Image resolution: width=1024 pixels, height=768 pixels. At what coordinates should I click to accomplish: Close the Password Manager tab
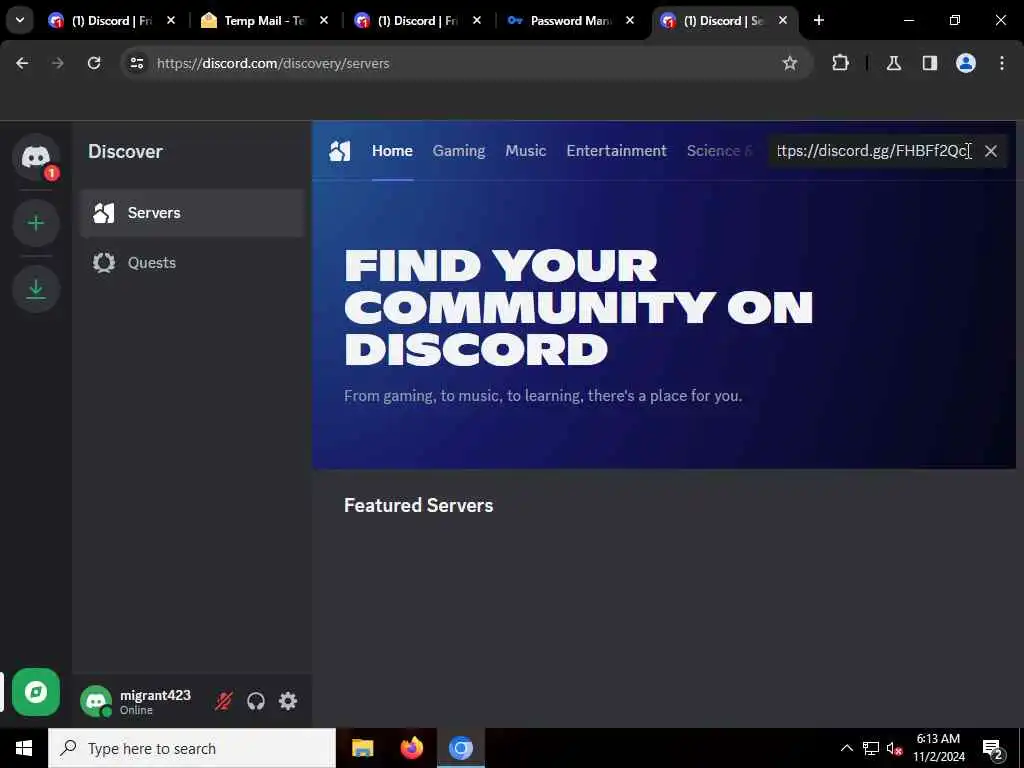pos(630,21)
